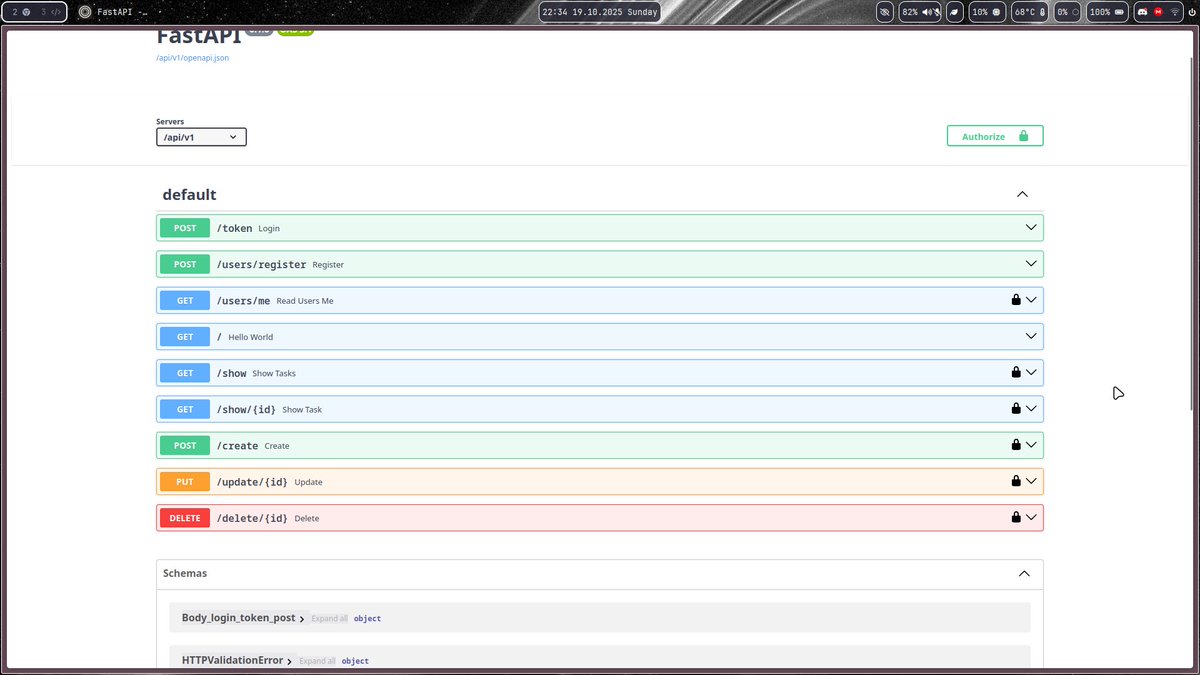Click the DELETE method badge

click(x=185, y=518)
